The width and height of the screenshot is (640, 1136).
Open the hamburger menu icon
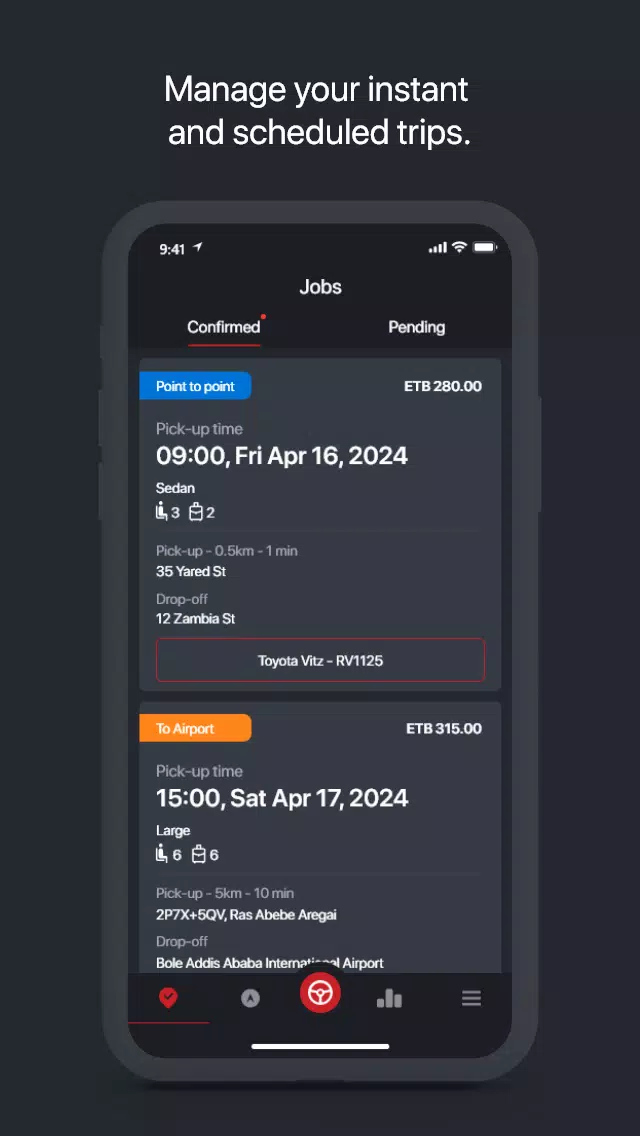pos(472,998)
